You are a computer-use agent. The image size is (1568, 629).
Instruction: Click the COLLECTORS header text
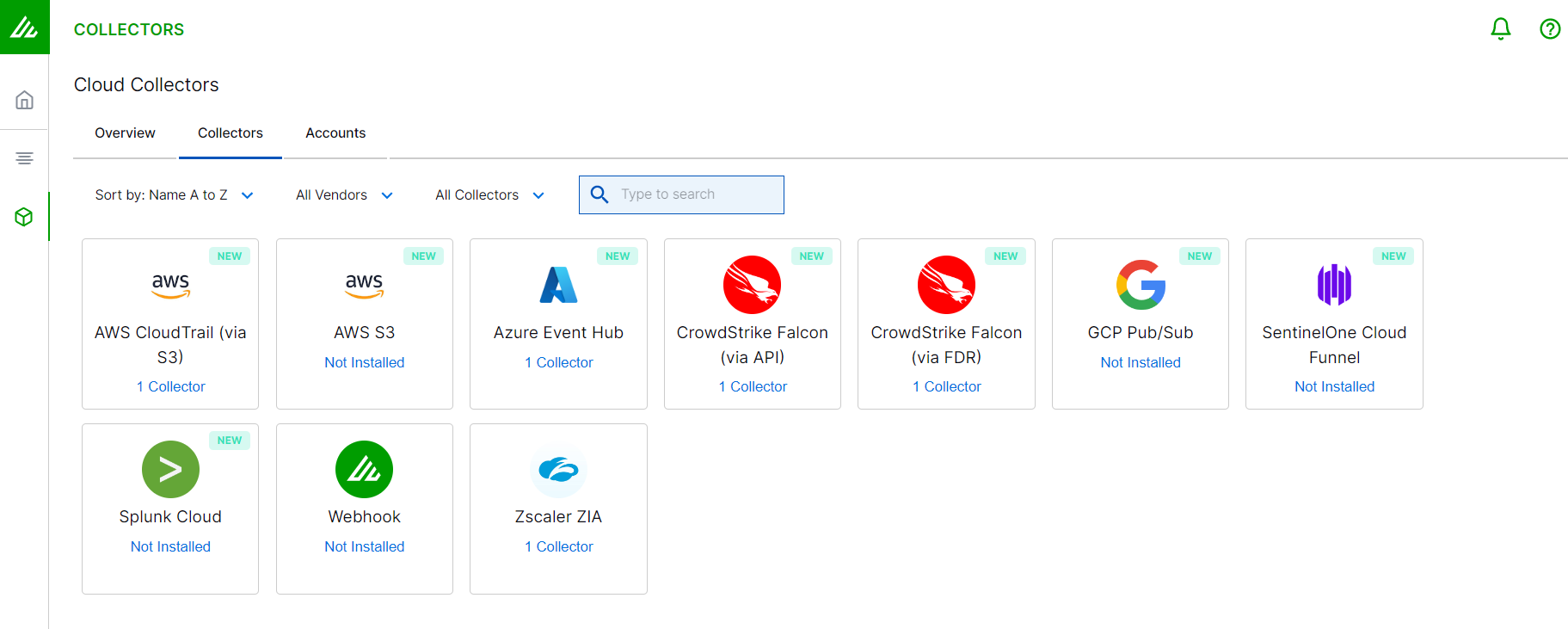[x=129, y=30]
